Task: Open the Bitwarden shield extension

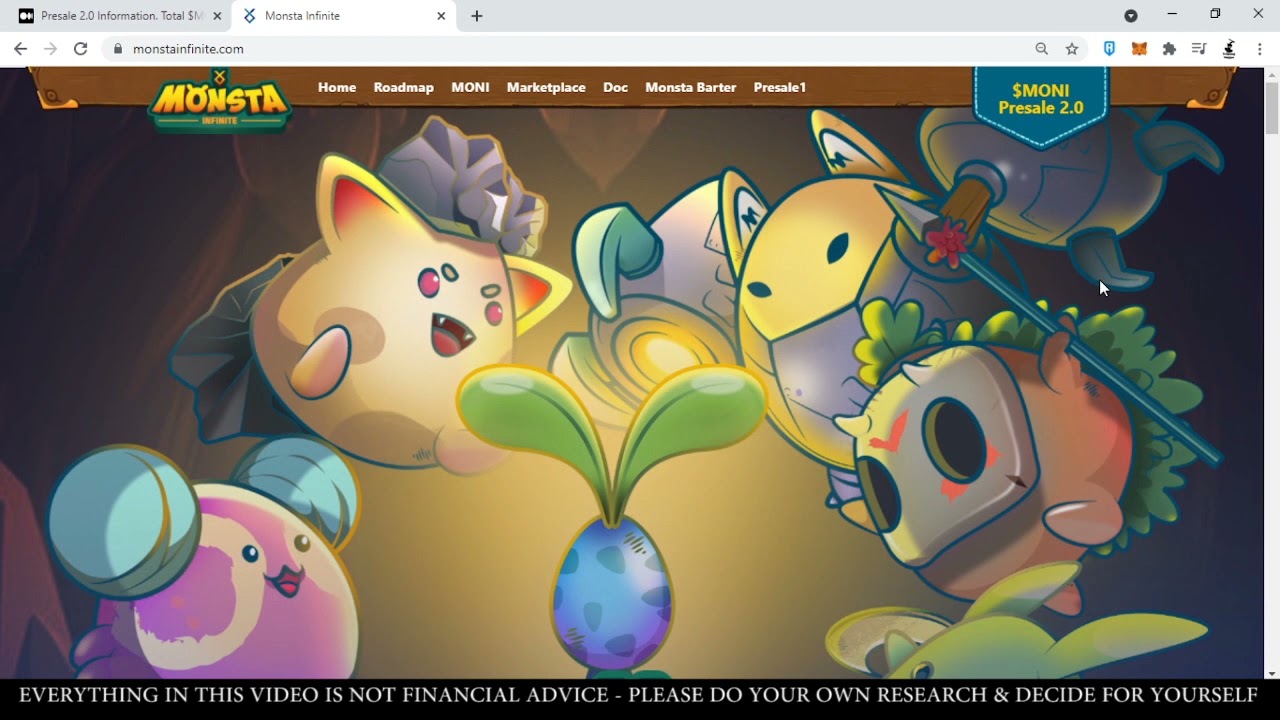Action: point(1109,48)
